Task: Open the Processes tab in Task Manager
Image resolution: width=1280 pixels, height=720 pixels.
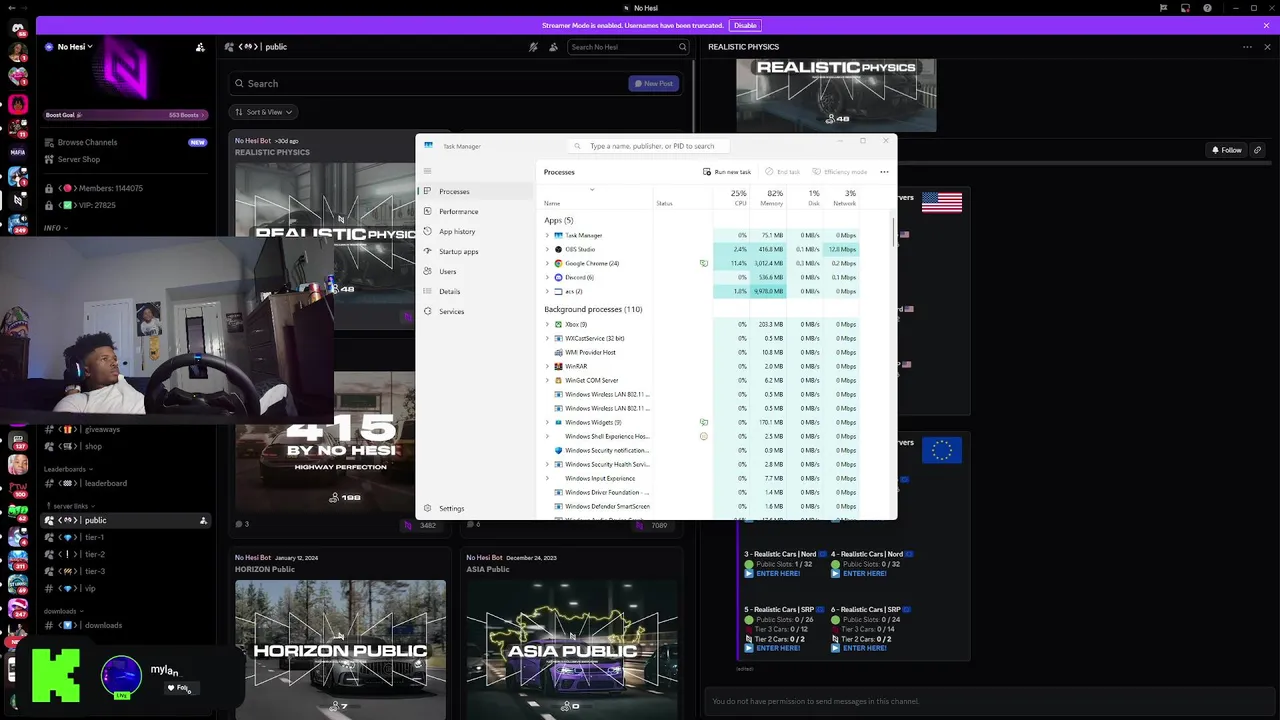Action: click(x=476, y=191)
